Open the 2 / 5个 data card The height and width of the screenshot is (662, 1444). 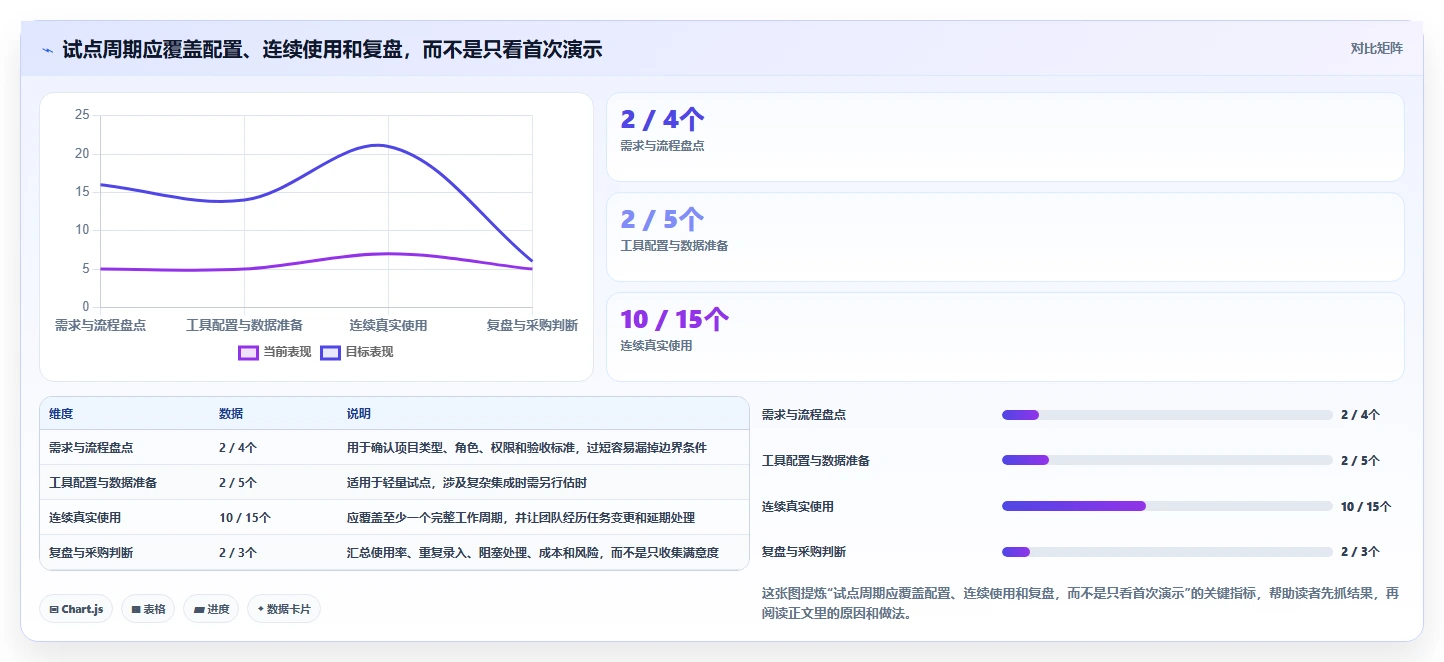1005,237
